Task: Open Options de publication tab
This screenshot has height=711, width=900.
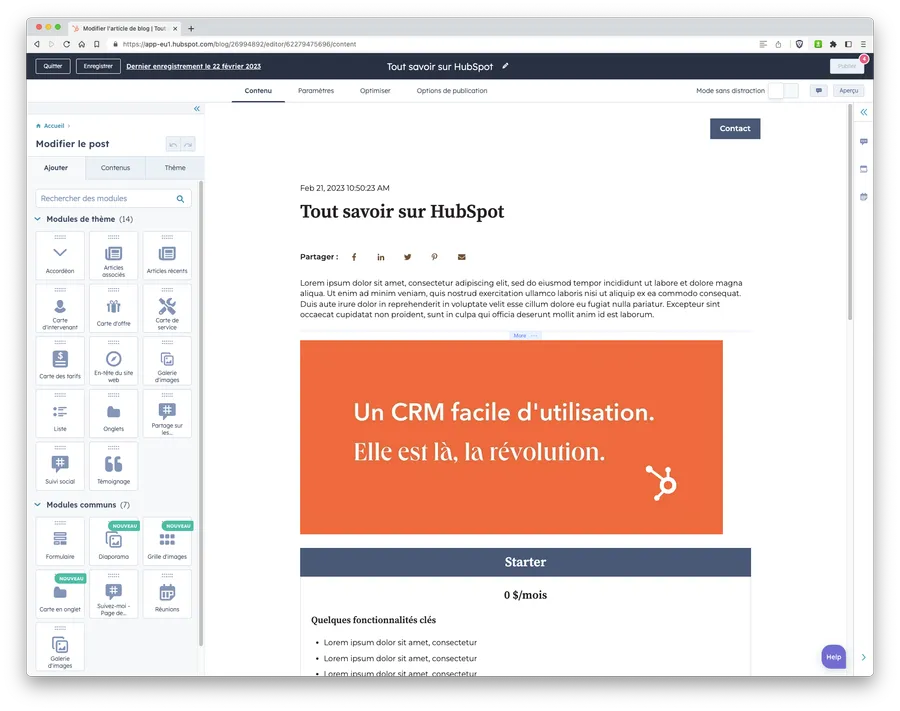Action: [x=452, y=91]
